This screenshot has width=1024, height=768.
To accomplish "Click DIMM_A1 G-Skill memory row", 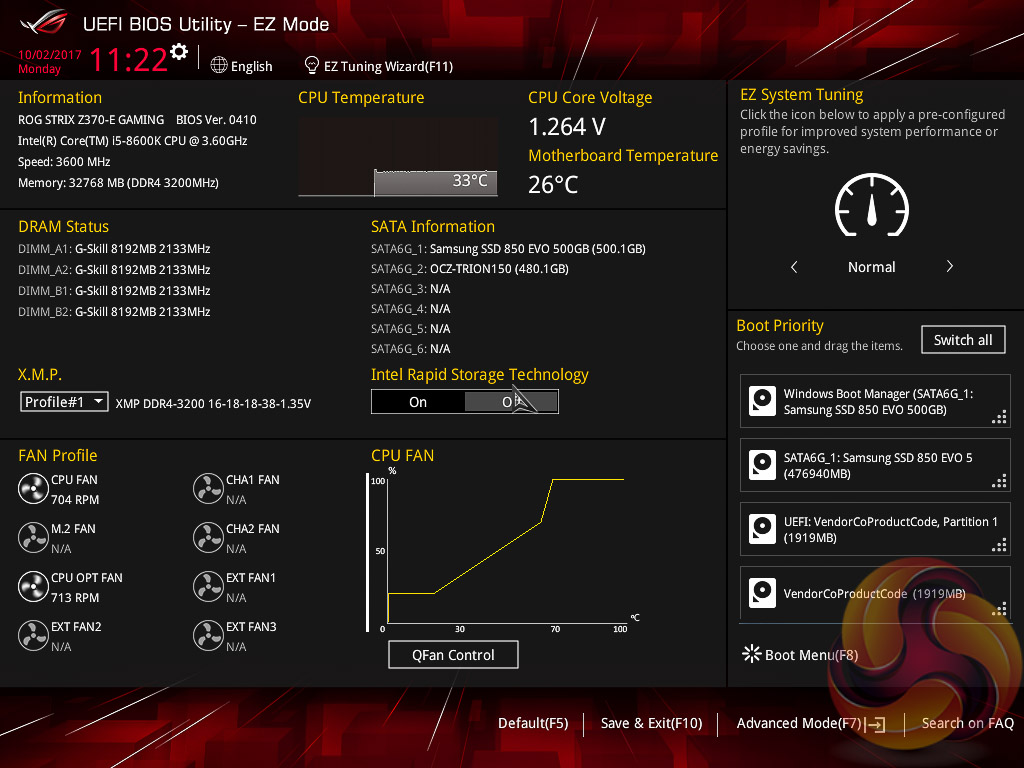I will (114, 249).
